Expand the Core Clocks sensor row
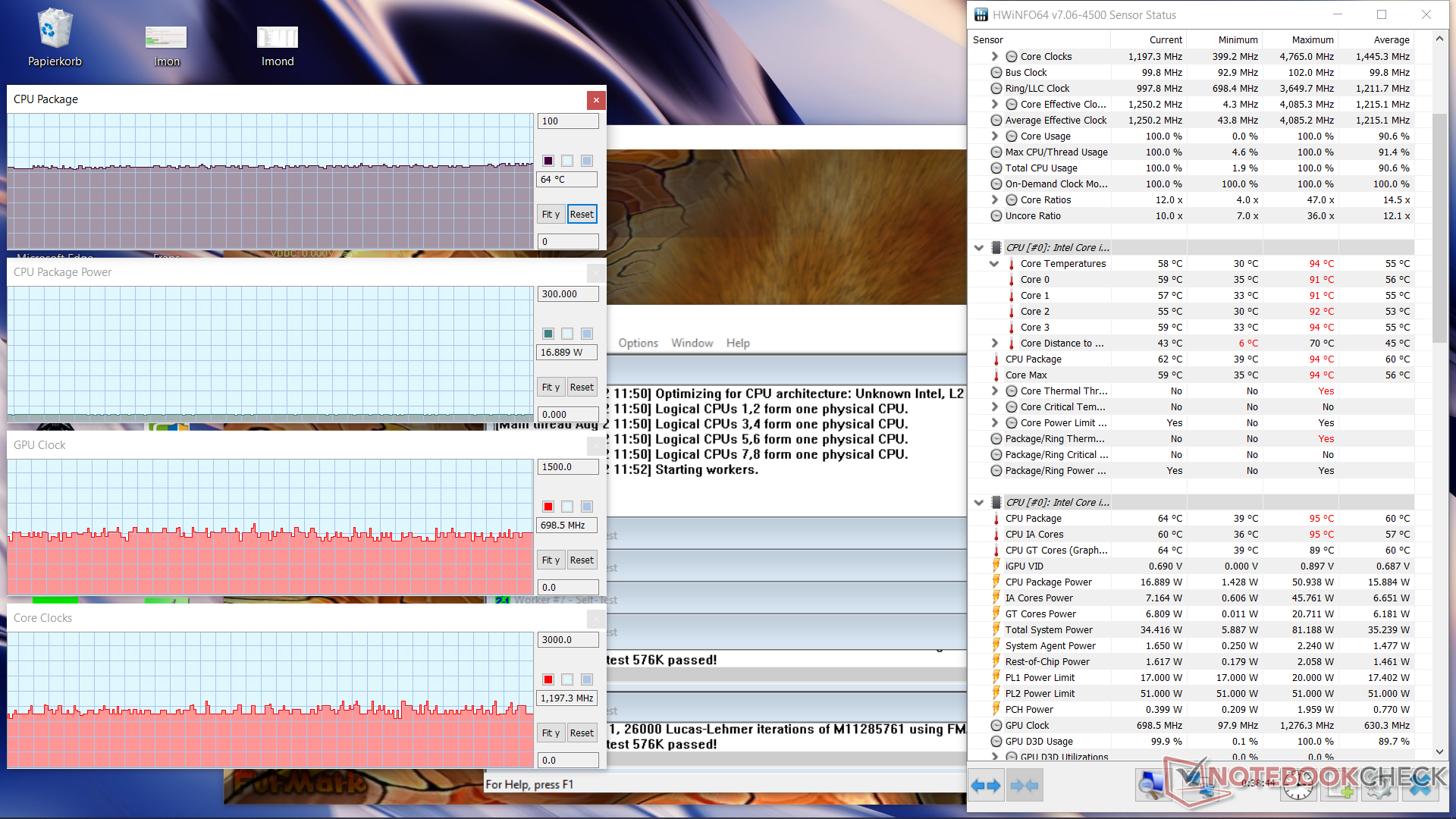The image size is (1456, 819). [994, 56]
